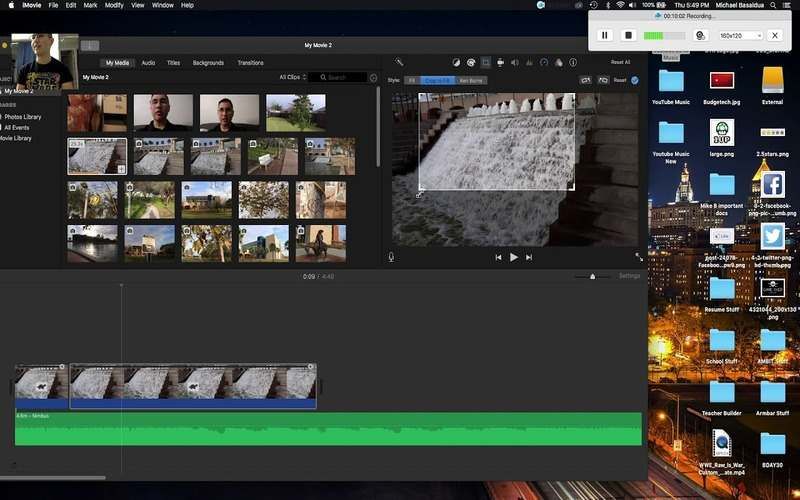Open the stabilization camera icon
Image resolution: width=800 pixels, height=500 pixels.
click(501, 62)
